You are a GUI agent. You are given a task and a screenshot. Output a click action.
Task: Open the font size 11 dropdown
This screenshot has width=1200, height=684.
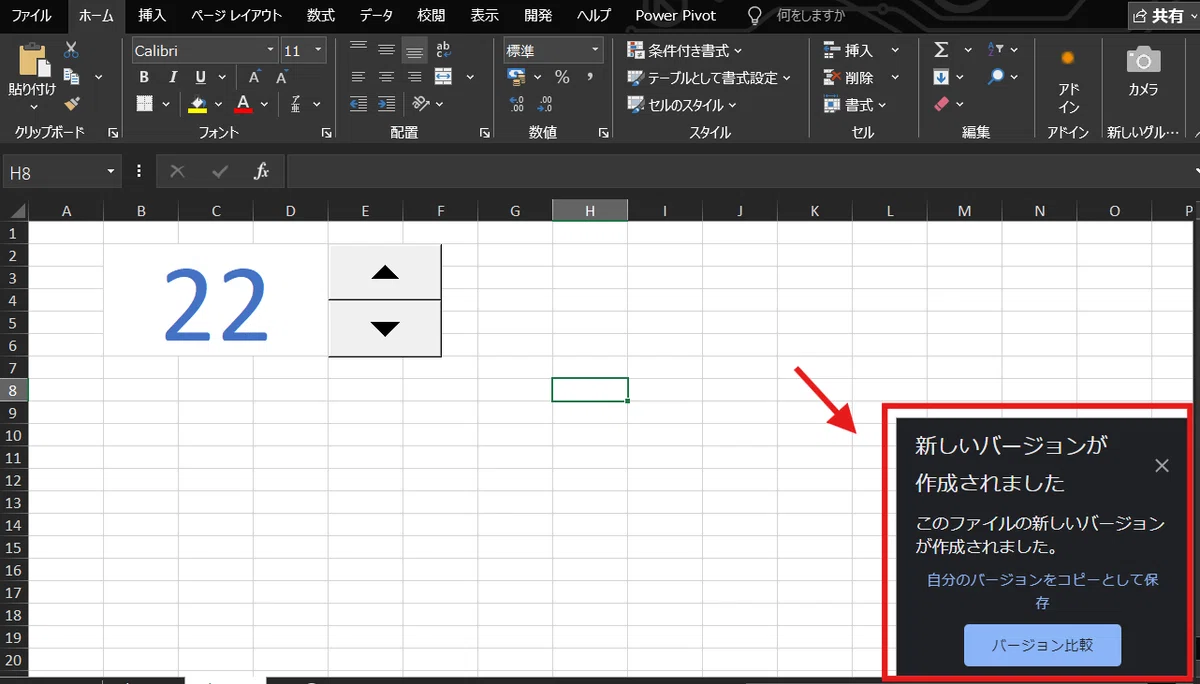click(x=318, y=50)
